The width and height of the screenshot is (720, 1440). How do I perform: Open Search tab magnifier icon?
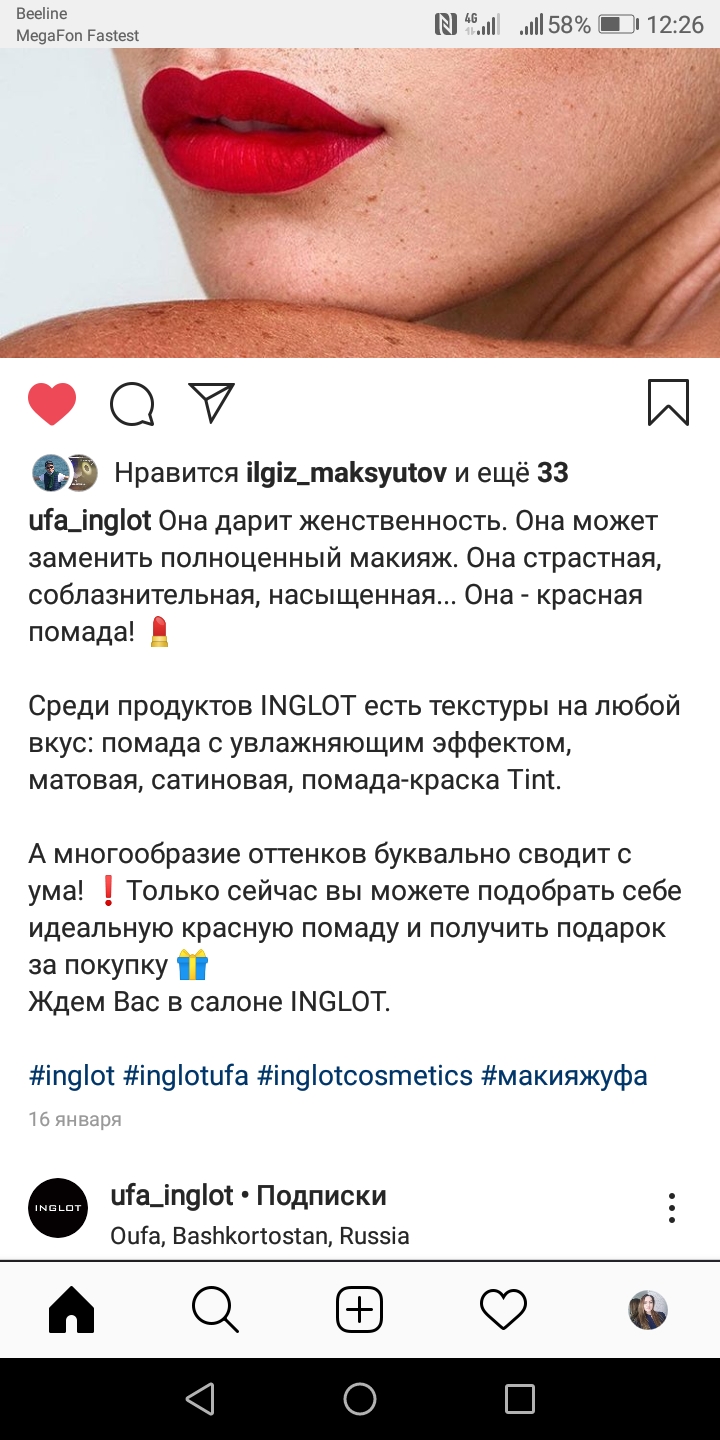click(x=215, y=1309)
